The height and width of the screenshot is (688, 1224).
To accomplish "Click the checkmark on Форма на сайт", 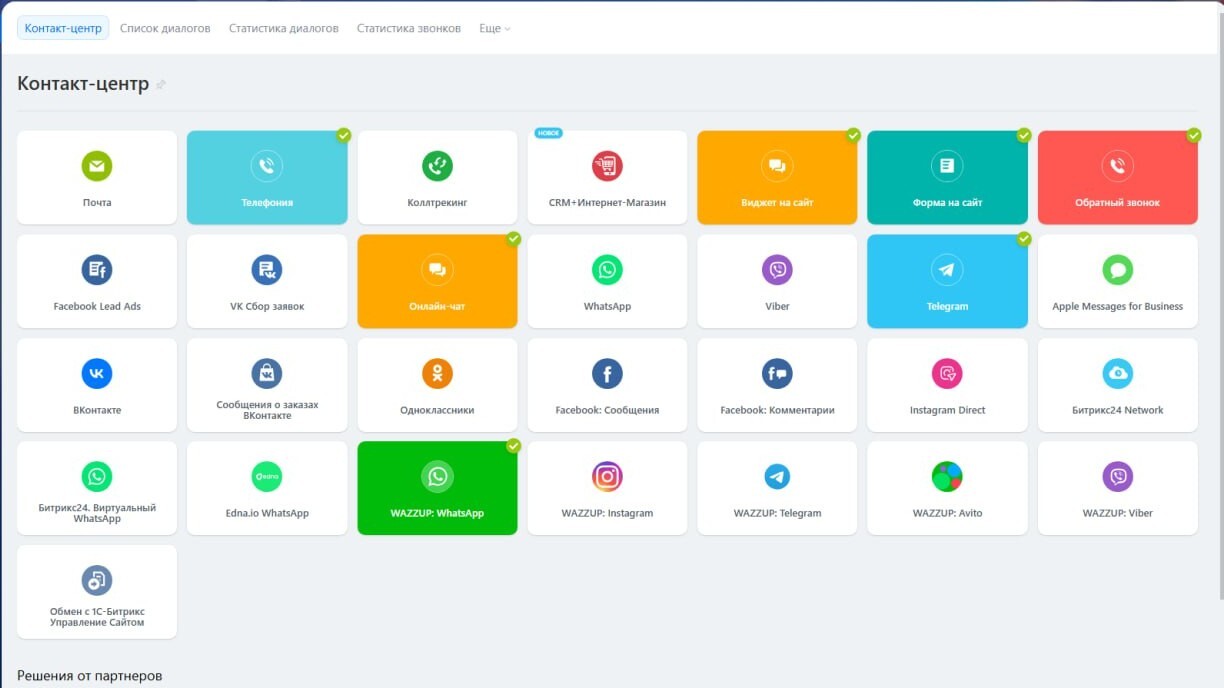I will tap(1024, 135).
